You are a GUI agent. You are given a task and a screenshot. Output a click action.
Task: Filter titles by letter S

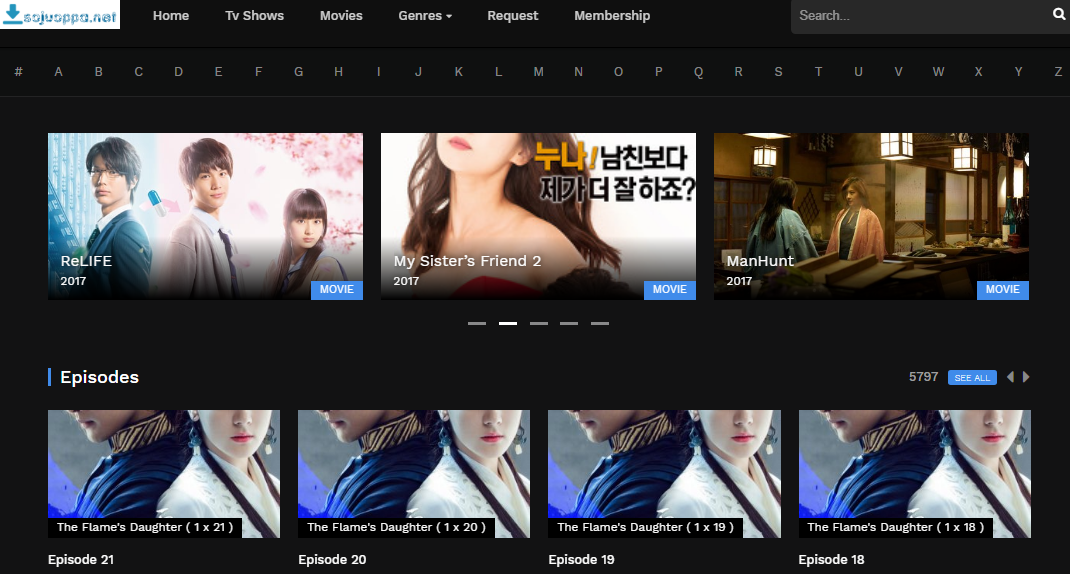(778, 72)
